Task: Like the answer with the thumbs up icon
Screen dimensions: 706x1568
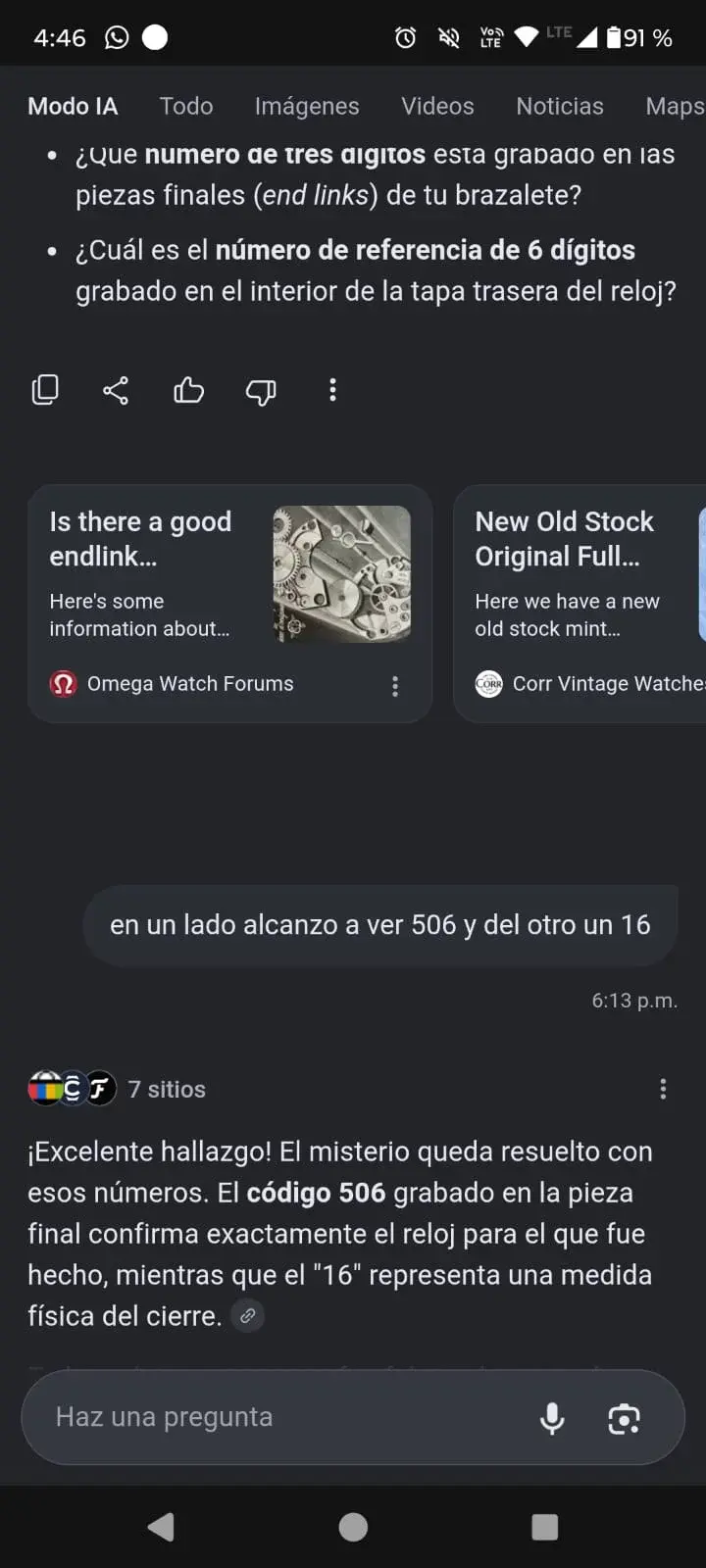Action: (x=188, y=390)
